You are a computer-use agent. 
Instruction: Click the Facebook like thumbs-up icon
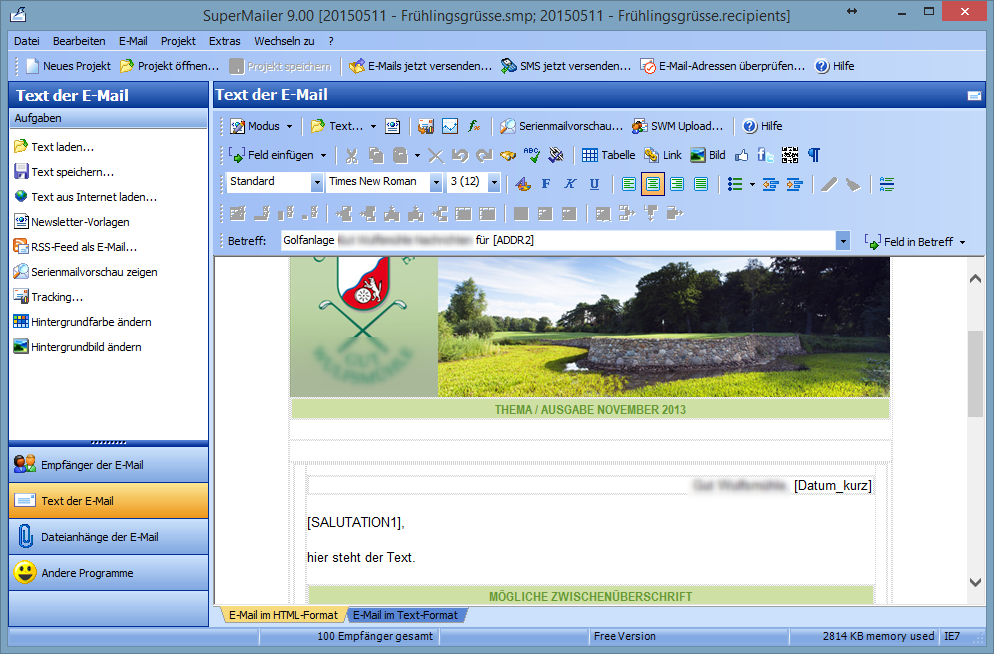coord(742,155)
